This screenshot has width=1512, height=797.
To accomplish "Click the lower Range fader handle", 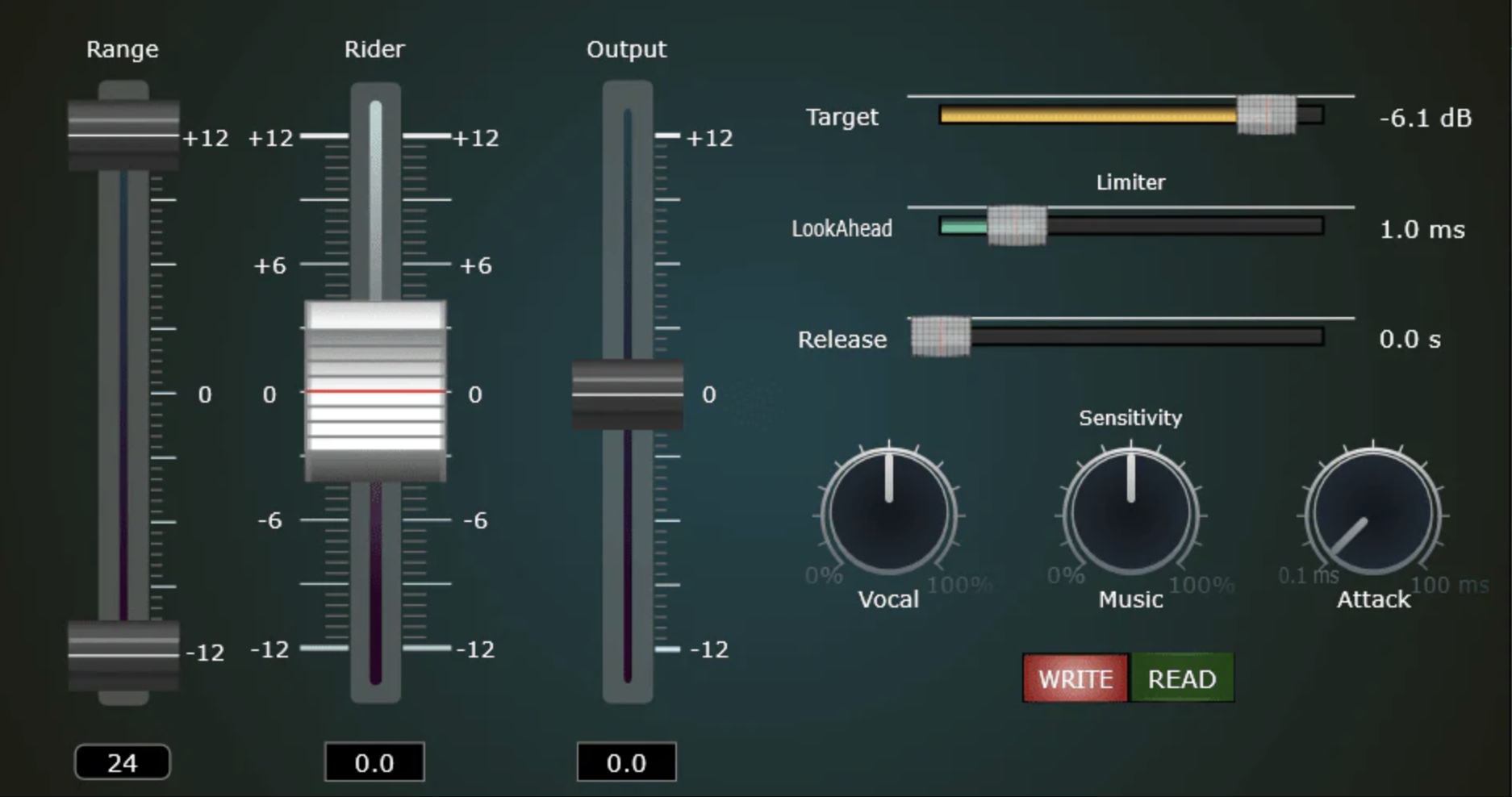I will click(123, 655).
